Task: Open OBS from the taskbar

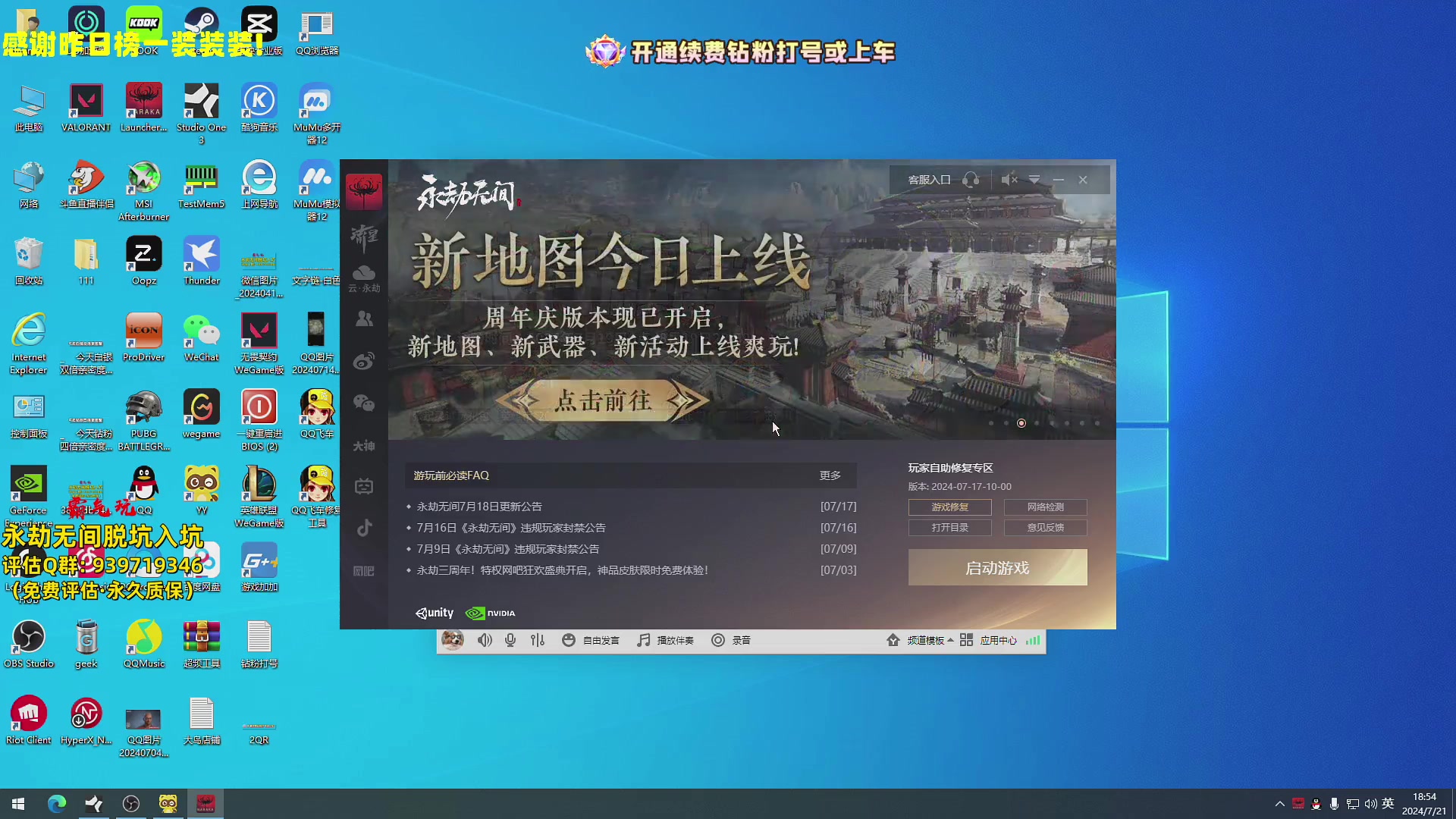Action: 131,804
